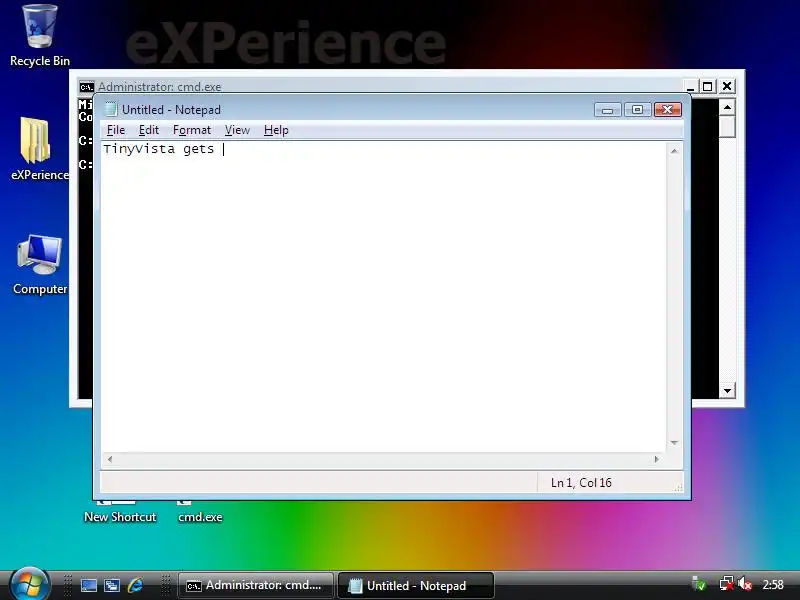Select the Computer desktop icon
Viewport: 800px width, 600px height.
click(40, 264)
